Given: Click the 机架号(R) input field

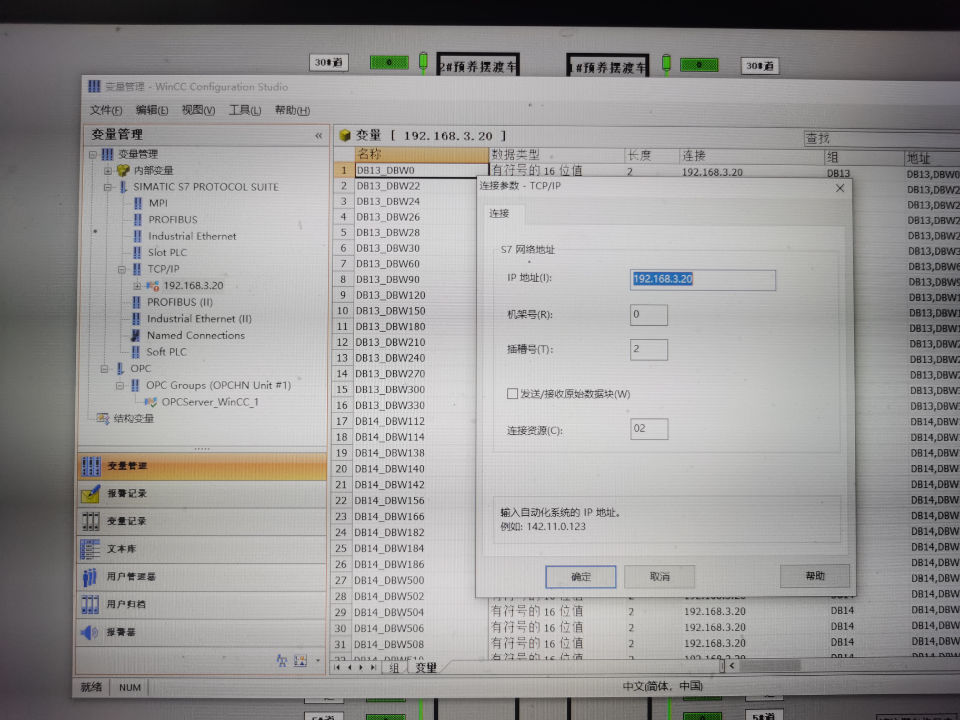Looking at the screenshot, I should click(649, 315).
